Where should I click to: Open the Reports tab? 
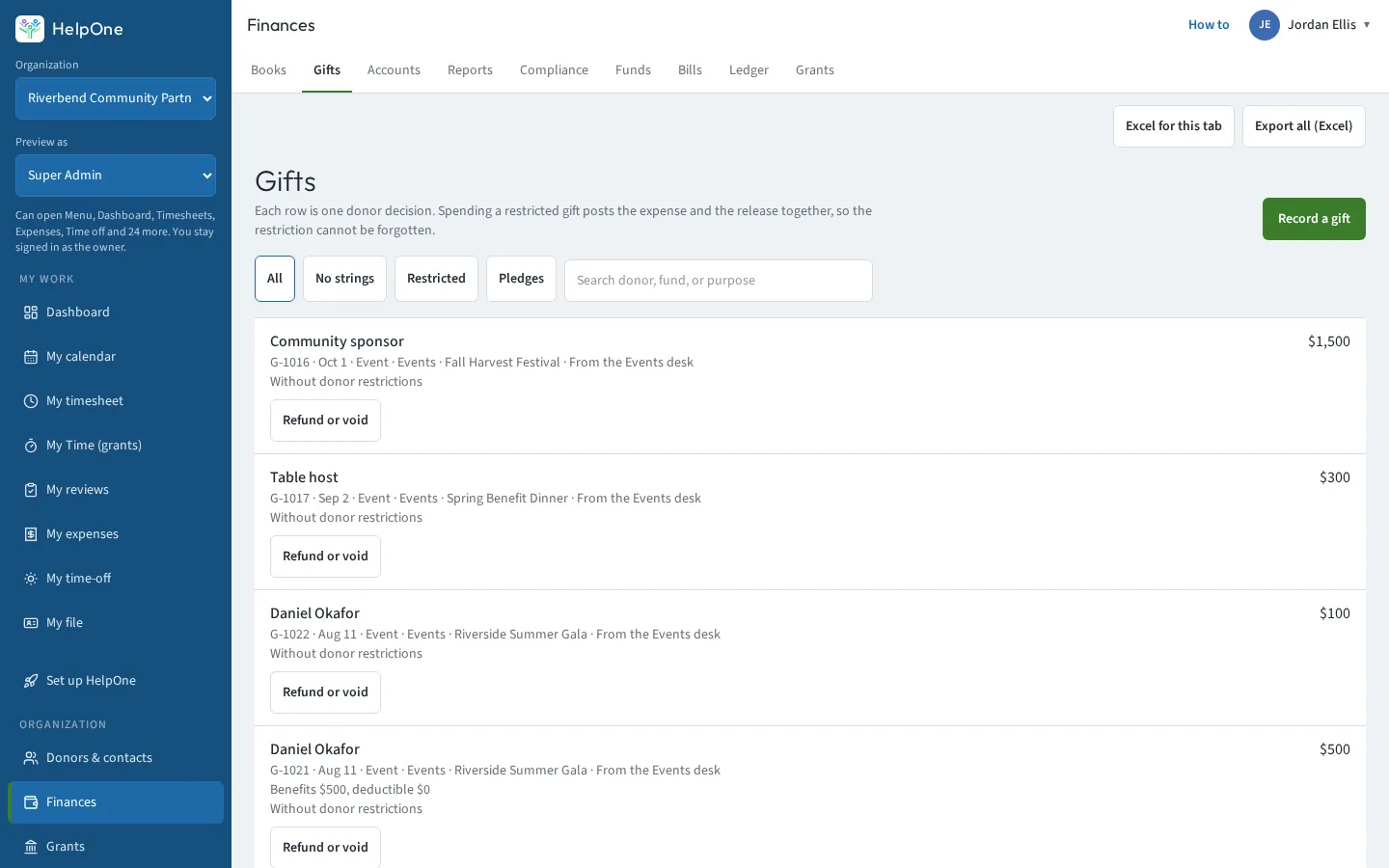point(470,70)
